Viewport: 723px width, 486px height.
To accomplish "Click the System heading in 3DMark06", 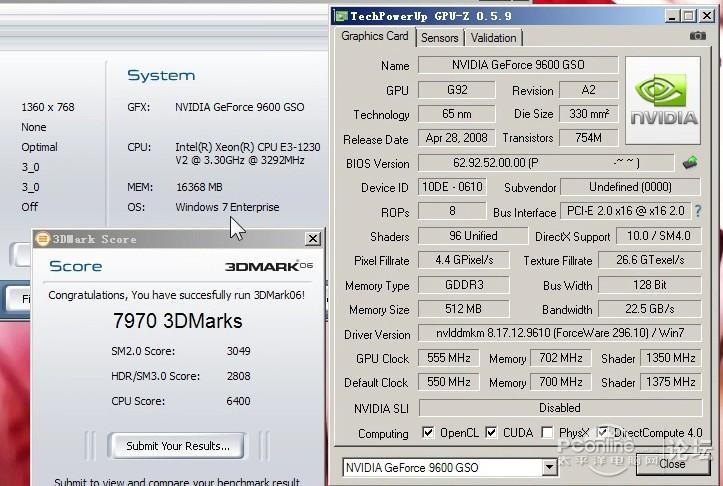I will click(161, 75).
